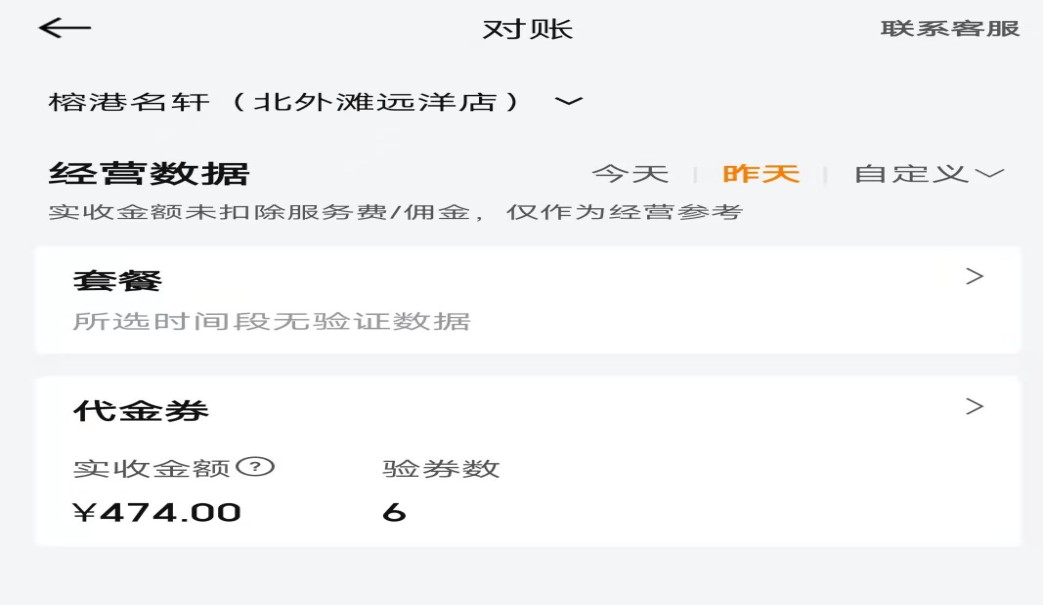Viewport: 1043px width, 605px height.
Task: Click the 实收金额 question mark help icon
Action: coord(260,466)
